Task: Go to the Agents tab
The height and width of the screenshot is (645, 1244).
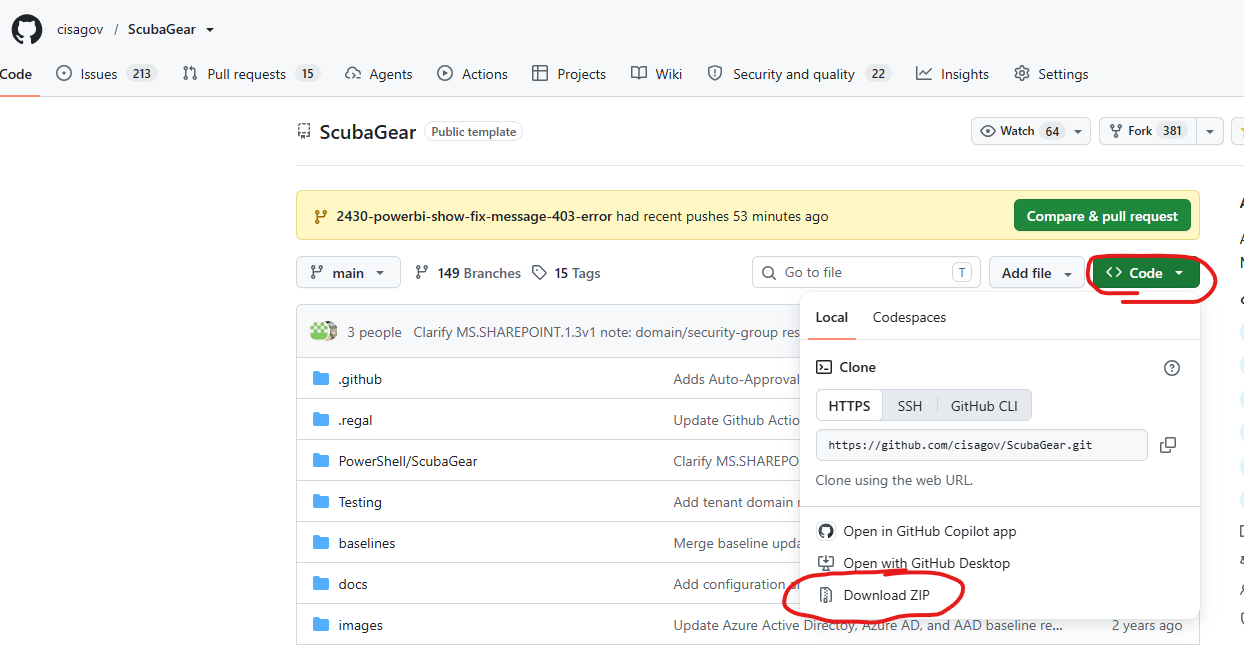Action: pos(378,74)
